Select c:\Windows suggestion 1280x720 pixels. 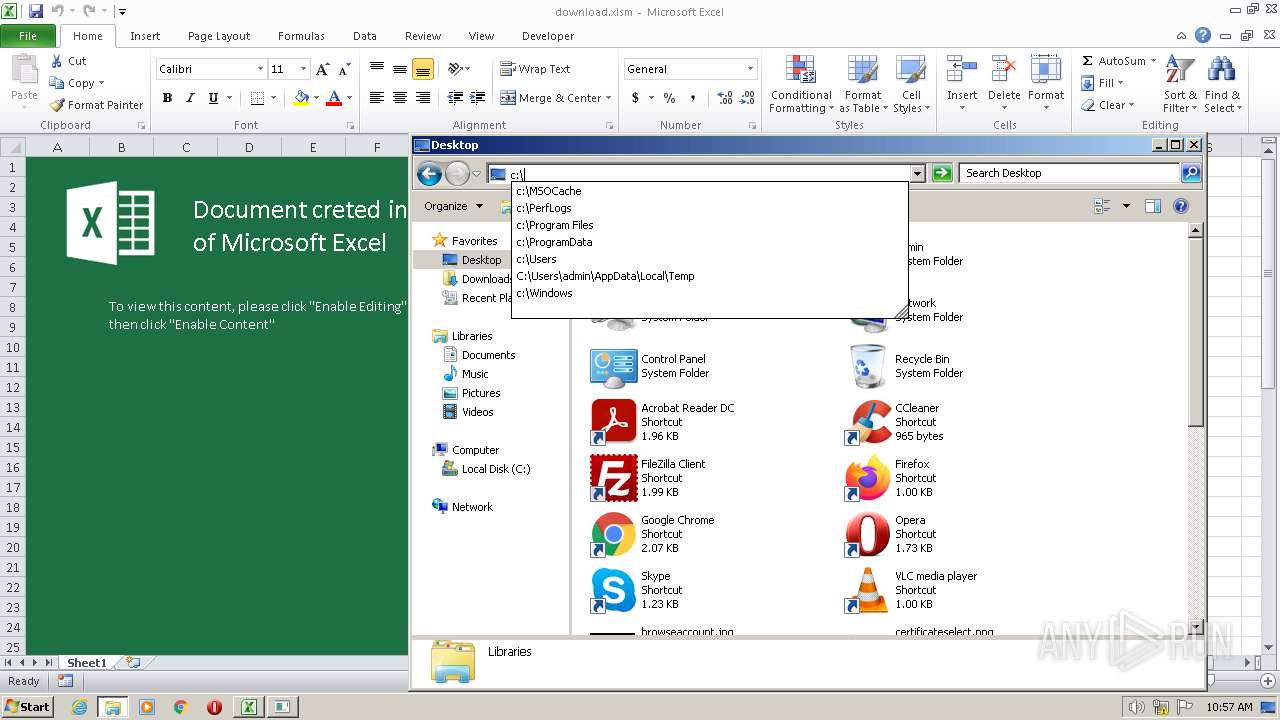(x=710, y=293)
